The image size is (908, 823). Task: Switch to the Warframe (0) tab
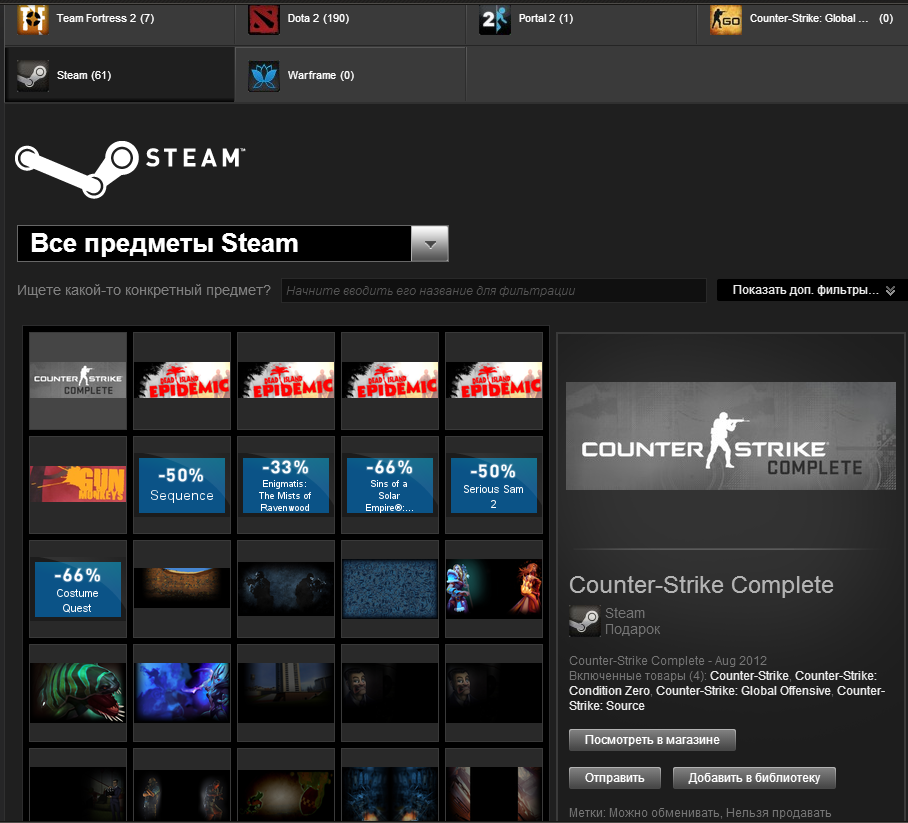350,75
